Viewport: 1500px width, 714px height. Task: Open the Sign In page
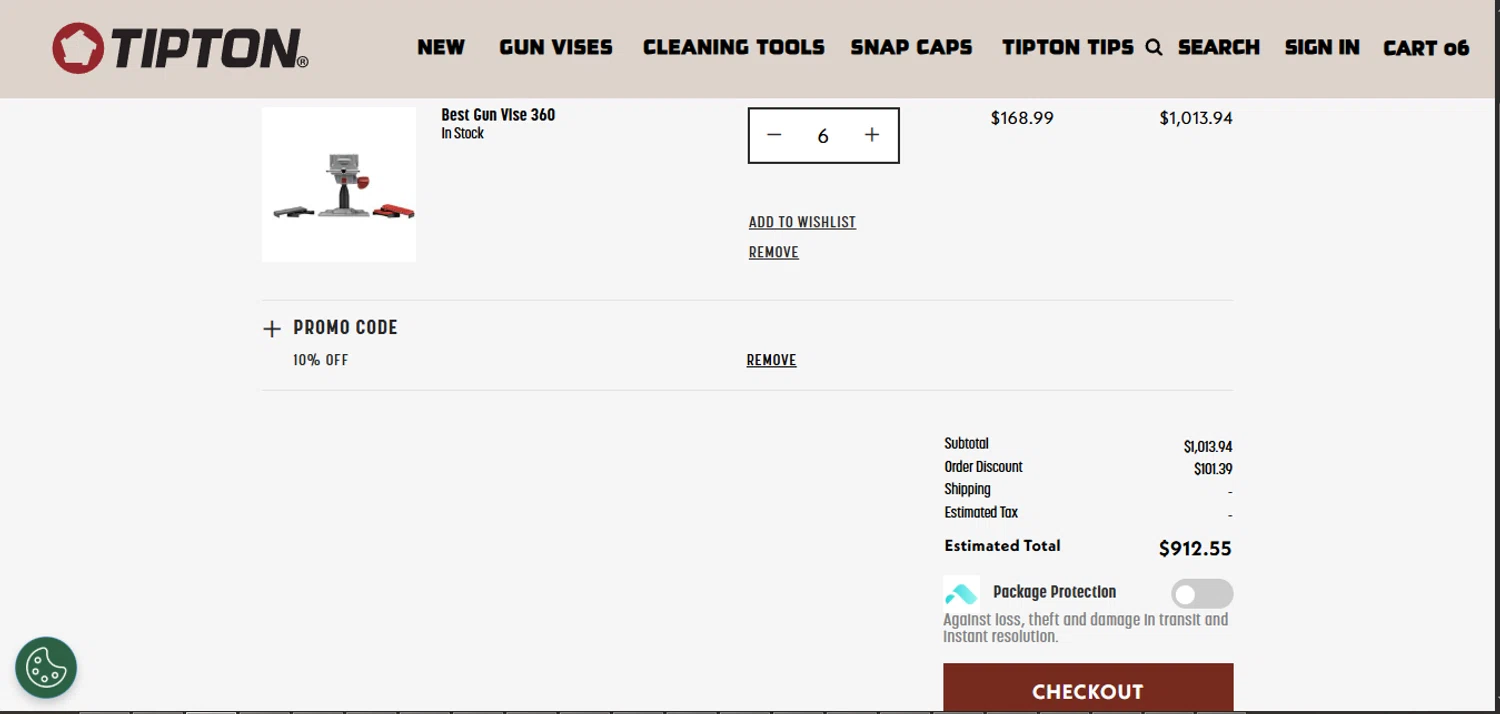click(1322, 47)
